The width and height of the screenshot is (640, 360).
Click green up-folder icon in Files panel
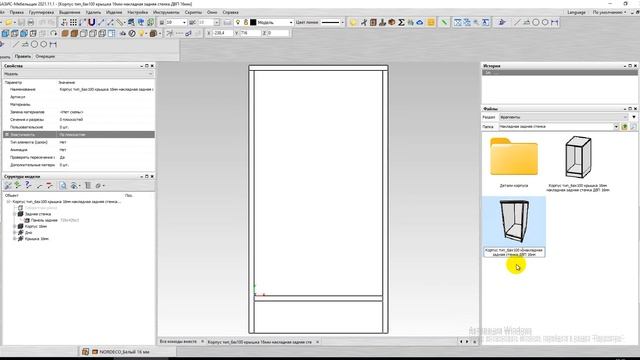624,127
